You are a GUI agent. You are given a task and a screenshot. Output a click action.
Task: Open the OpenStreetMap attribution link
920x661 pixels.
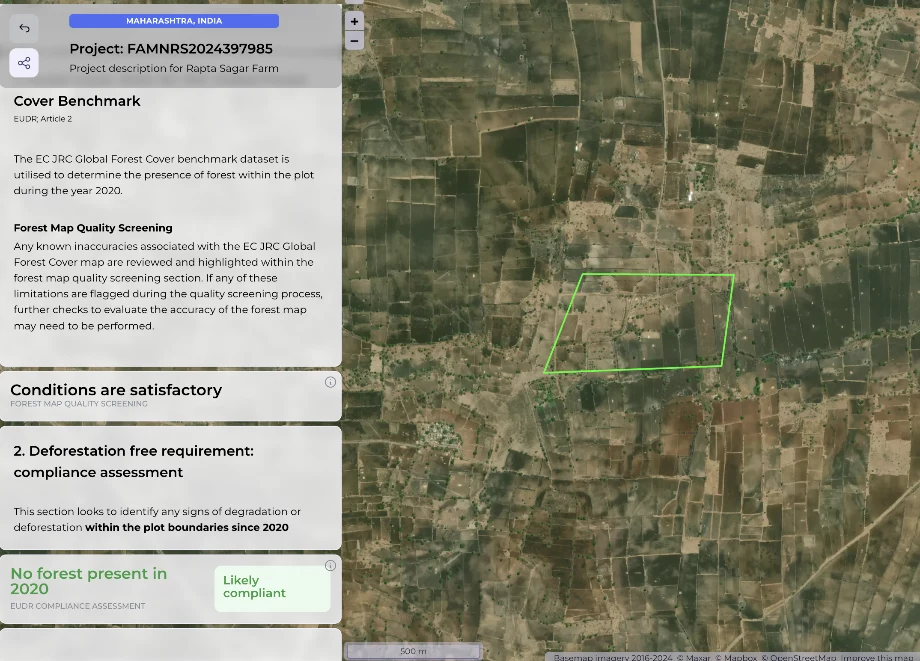[799, 657]
